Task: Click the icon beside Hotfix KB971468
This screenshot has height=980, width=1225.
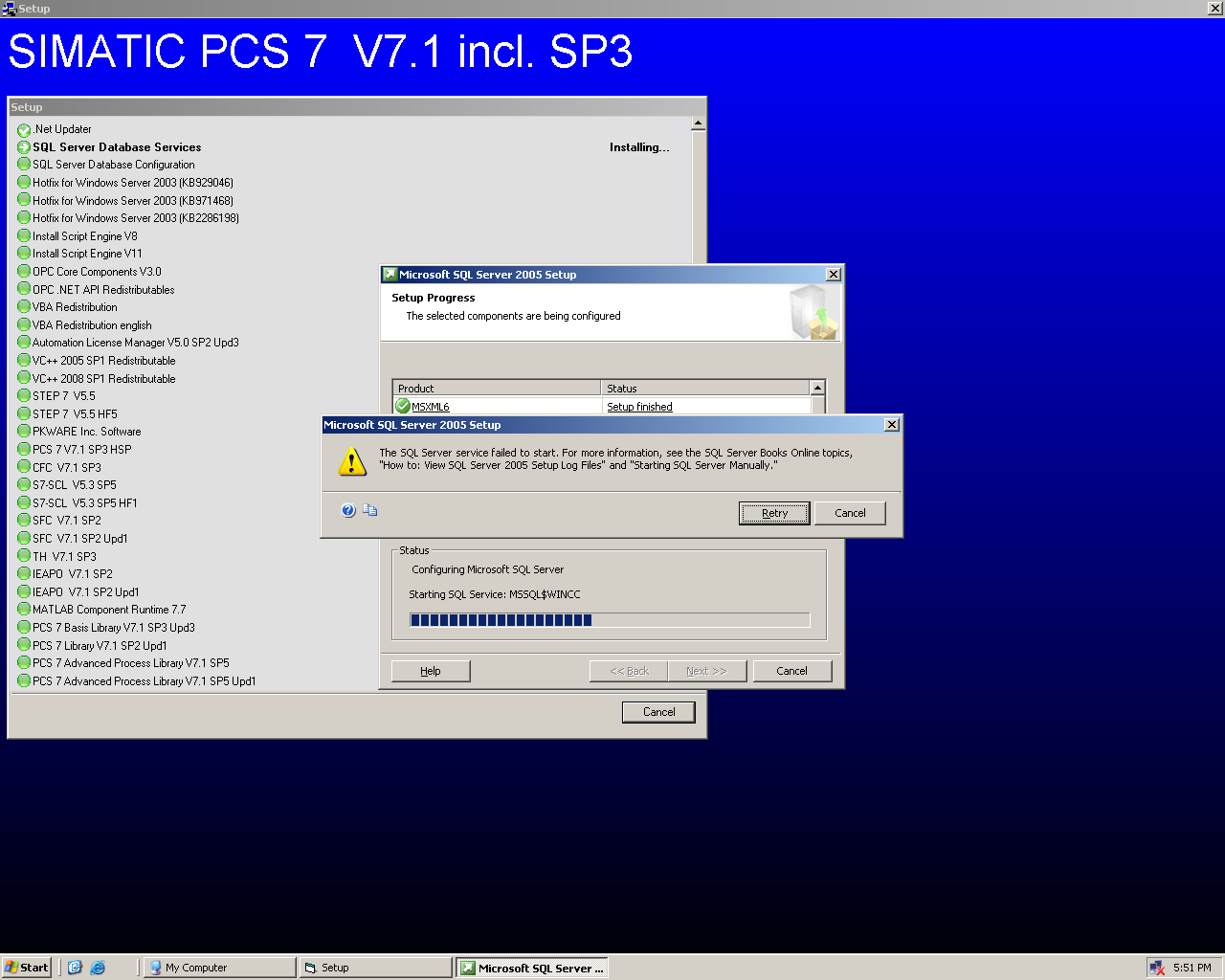Action: [x=24, y=200]
